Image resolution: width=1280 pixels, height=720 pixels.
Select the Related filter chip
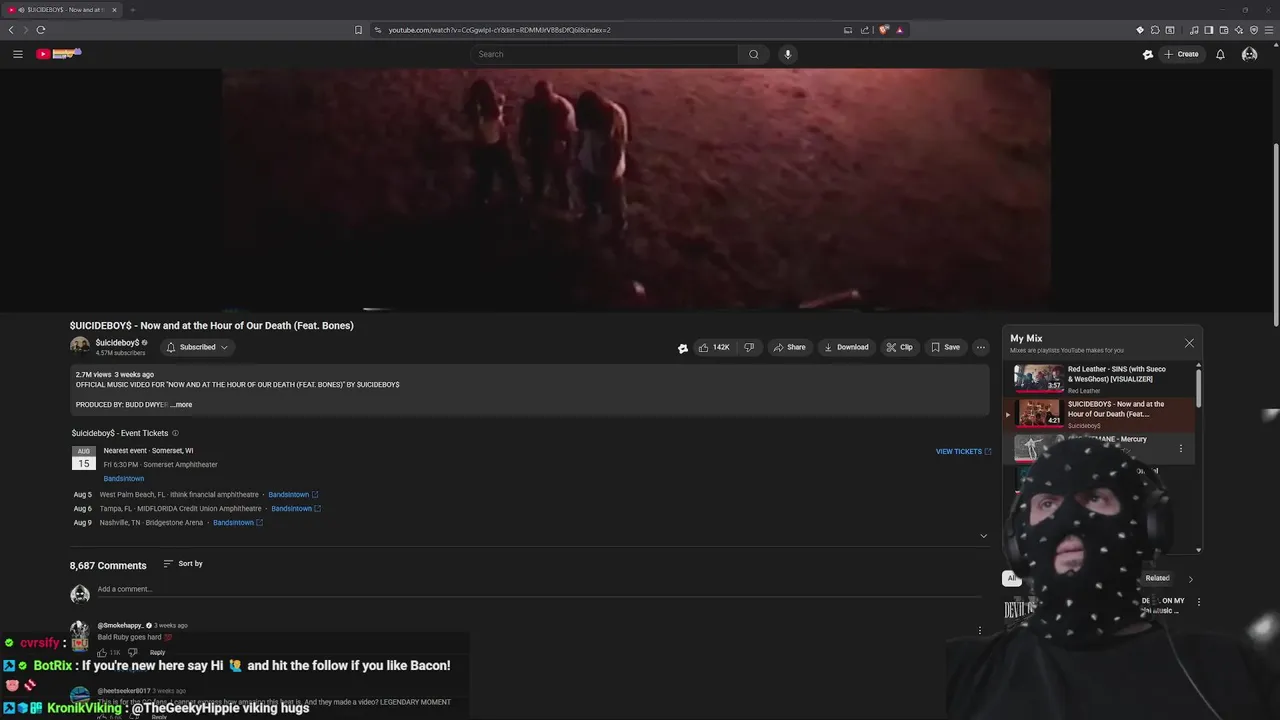pos(1157,578)
